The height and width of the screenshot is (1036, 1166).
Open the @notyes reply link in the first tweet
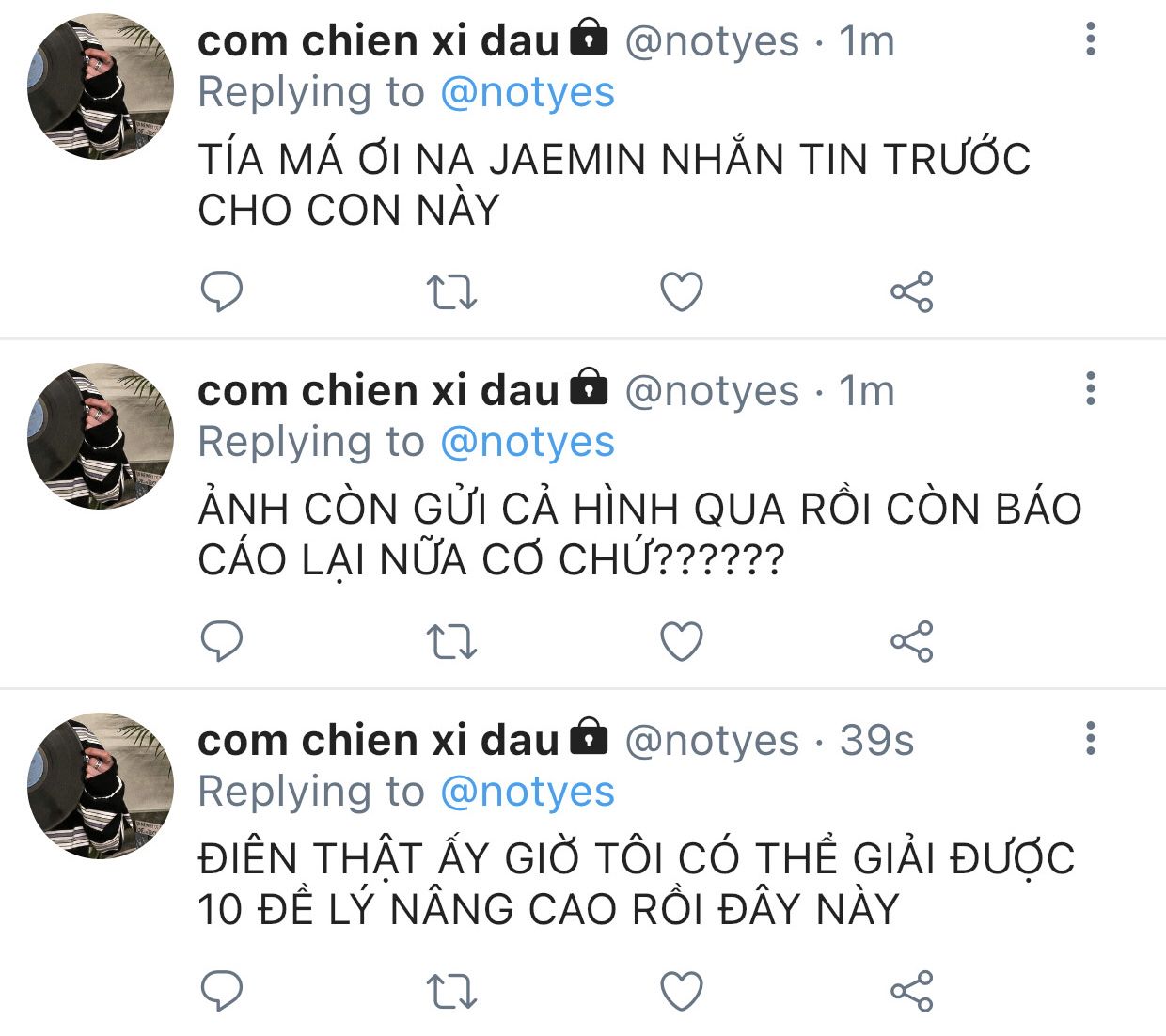(x=528, y=93)
